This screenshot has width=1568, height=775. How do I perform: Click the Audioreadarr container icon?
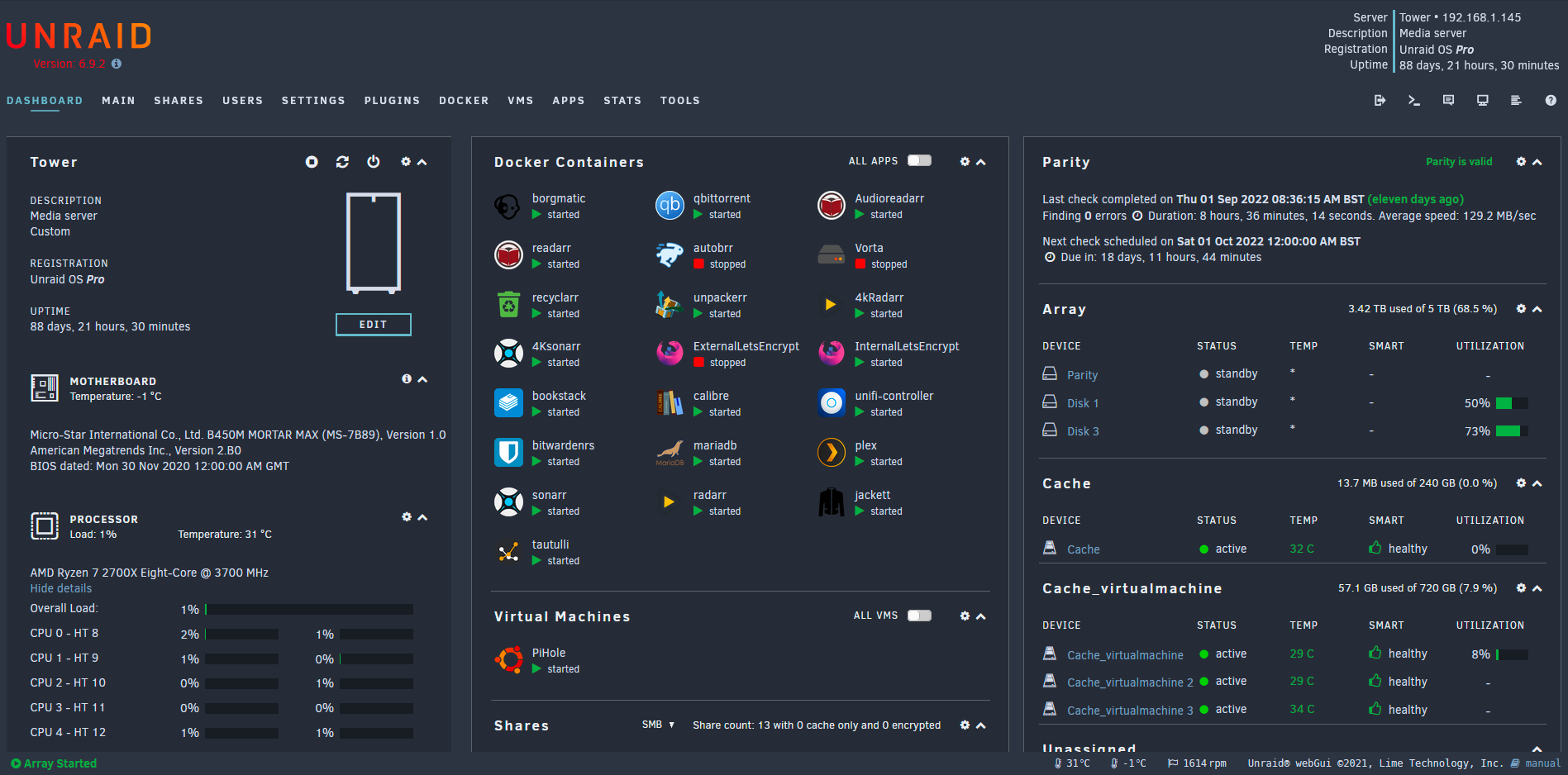point(832,206)
